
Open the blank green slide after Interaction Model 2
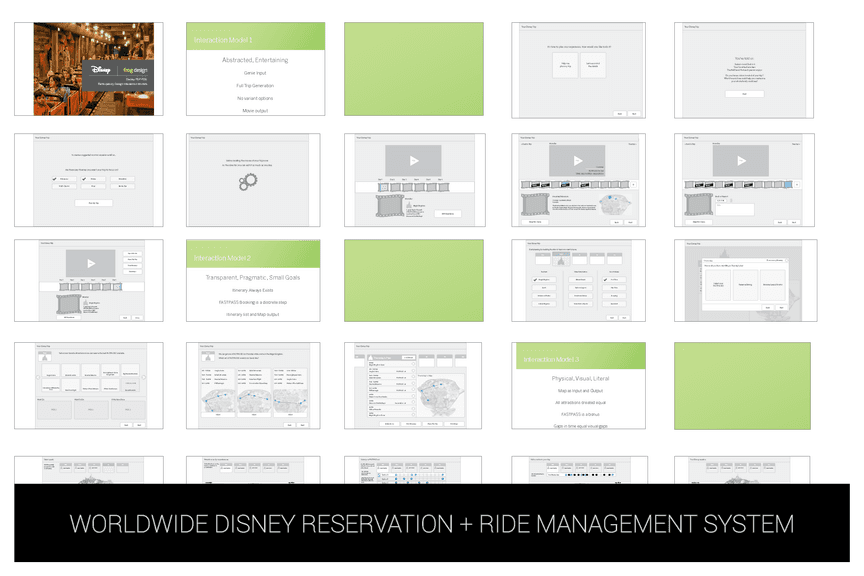click(414, 280)
